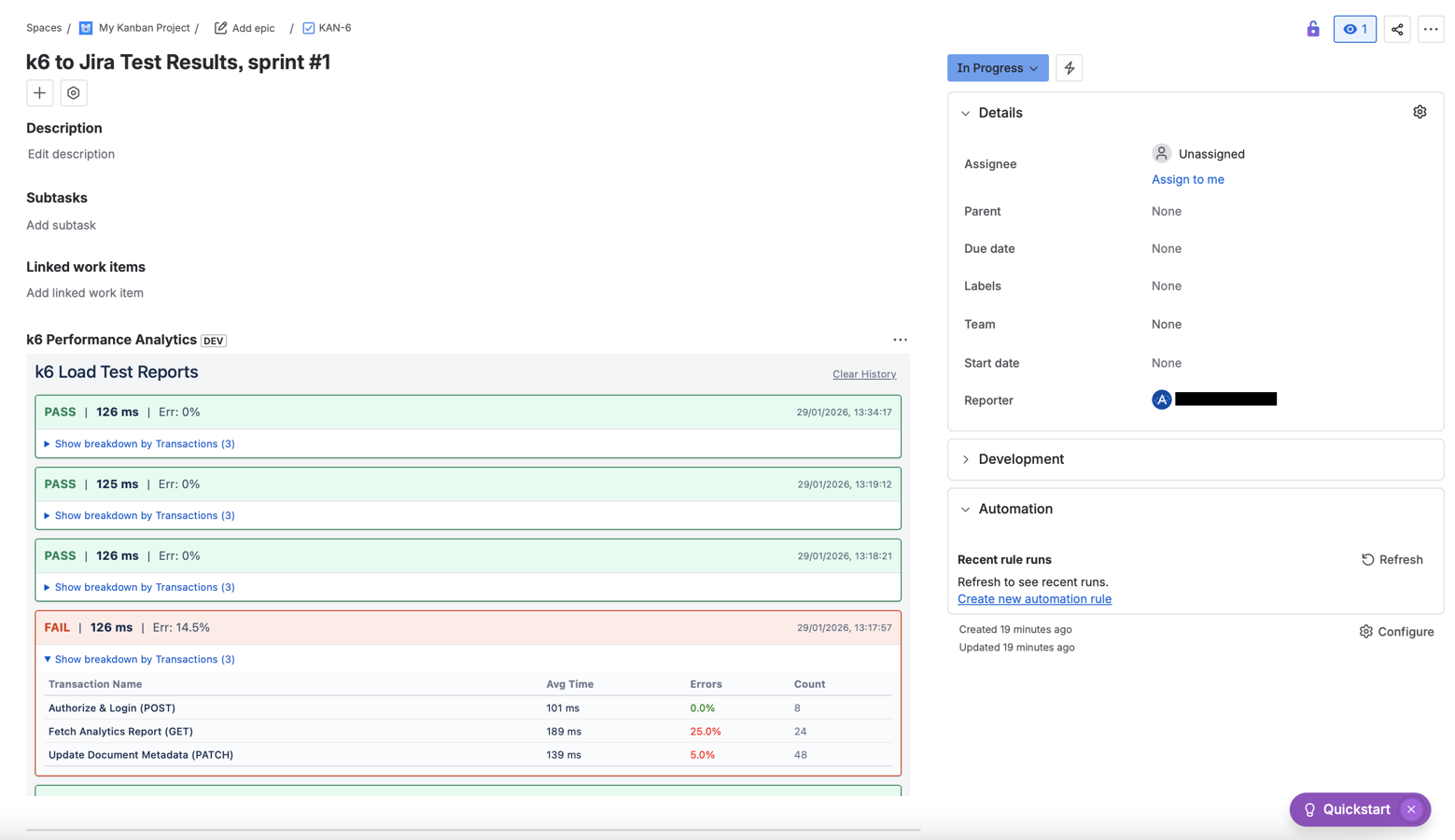The height and width of the screenshot is (840, 1455).
Task: Open Create new automation rule link
Action: coord(1034,599)
